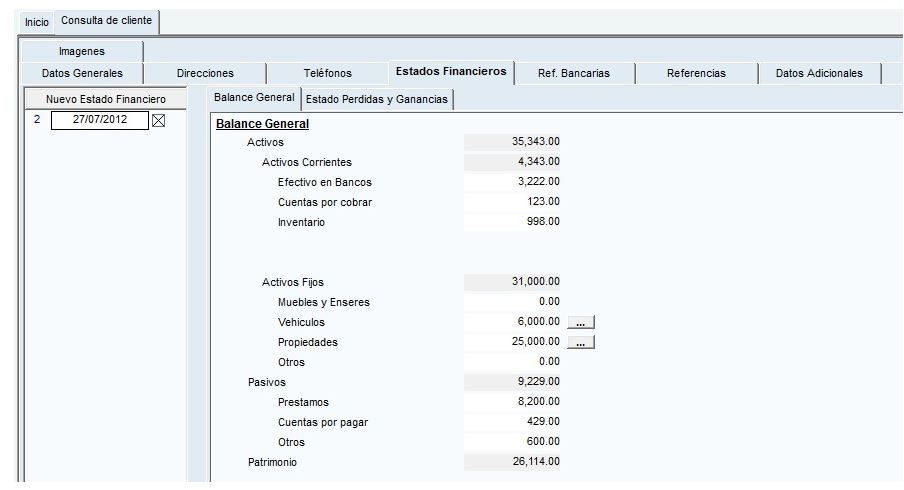
Task: Select the Balance General tab
Action: pyautogui.click(x=254, y=98)
